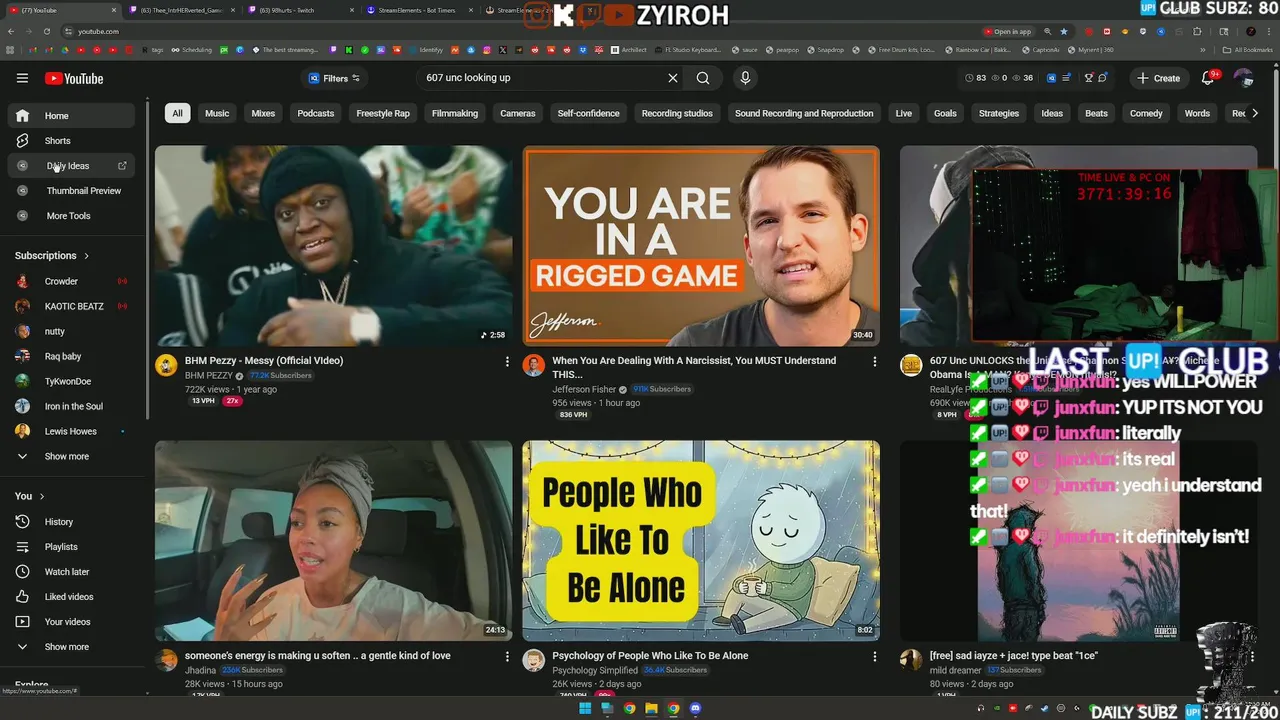Open options for BHM Pezzy Messy video
The image size is (1280, 720).
click(507, 362)
